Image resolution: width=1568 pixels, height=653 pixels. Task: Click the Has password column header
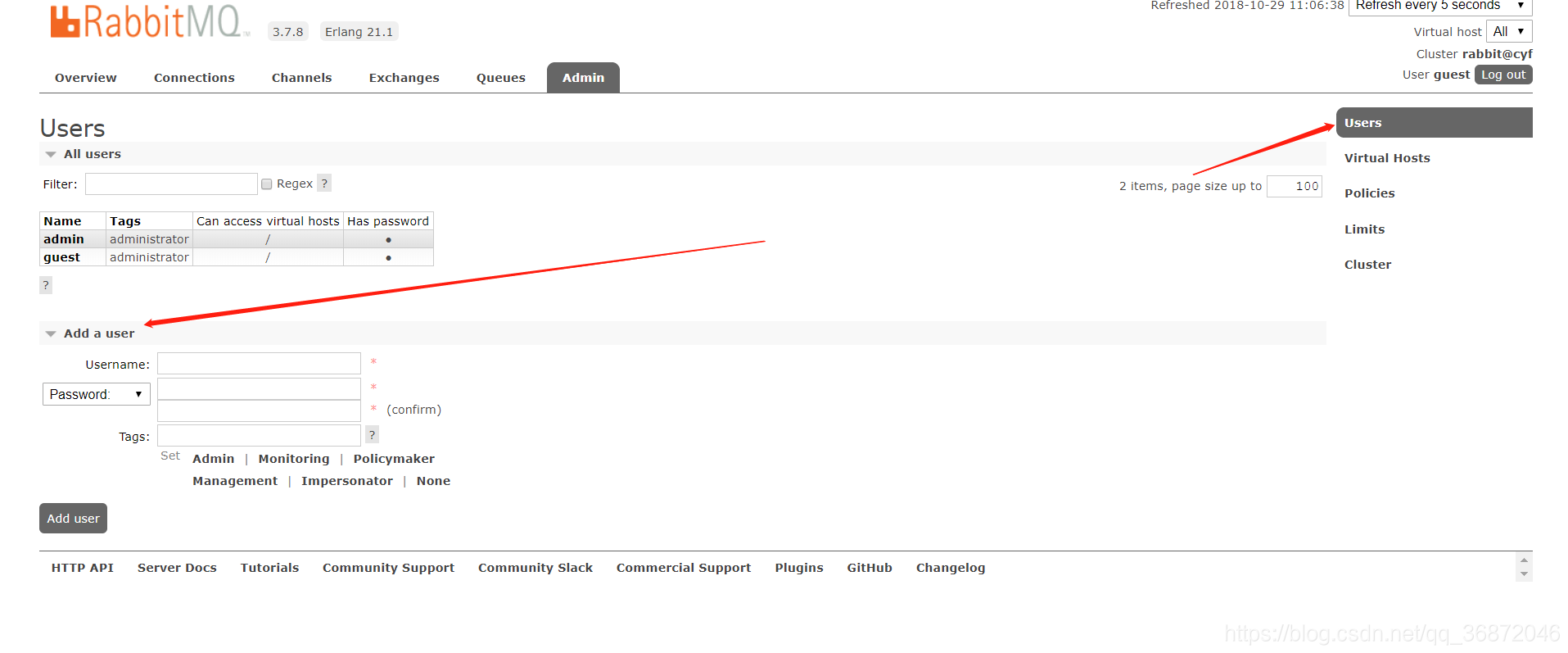point(388,221)
